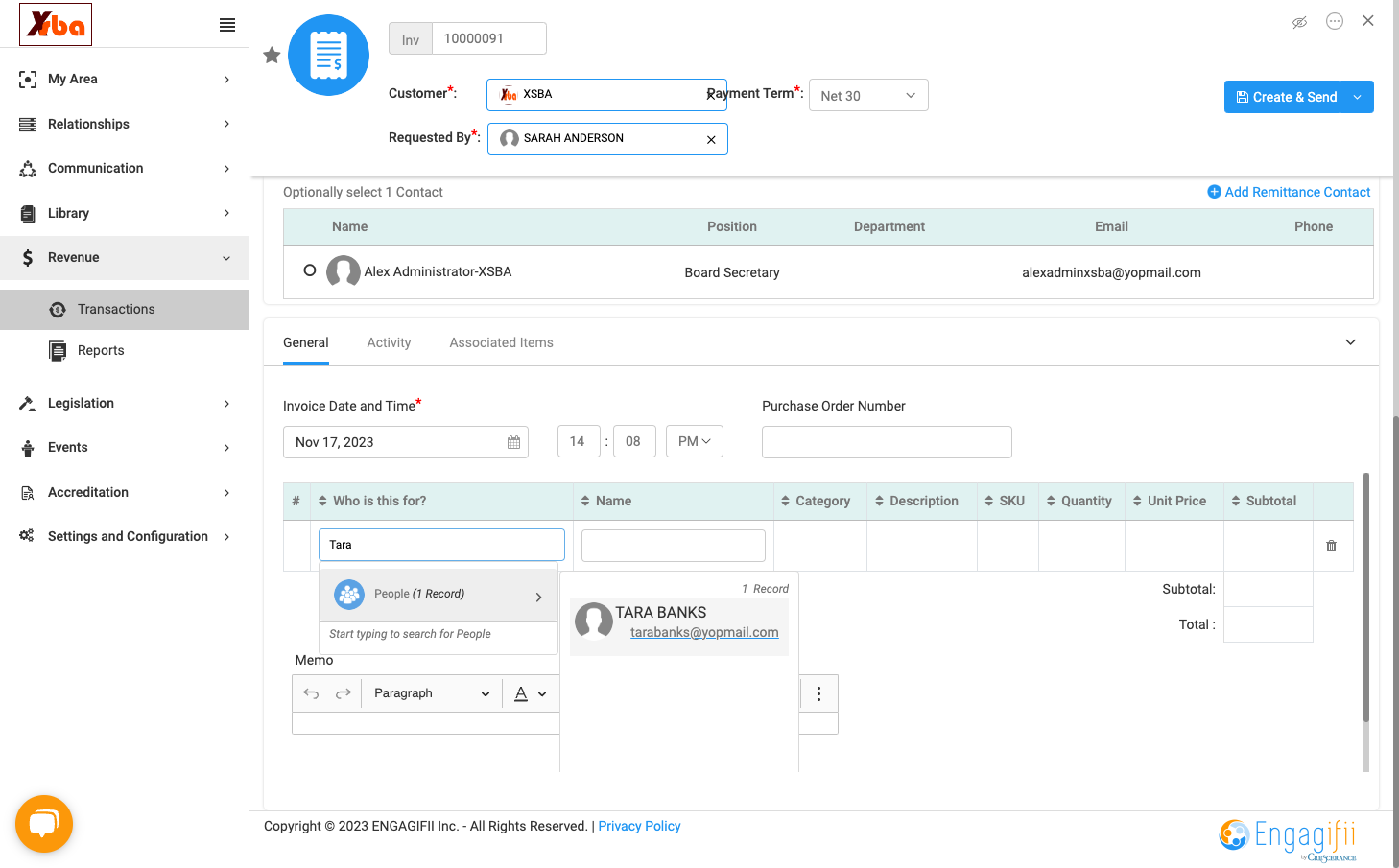
Task: Mark invoice as favorite with star
Action: click(272, 55)
